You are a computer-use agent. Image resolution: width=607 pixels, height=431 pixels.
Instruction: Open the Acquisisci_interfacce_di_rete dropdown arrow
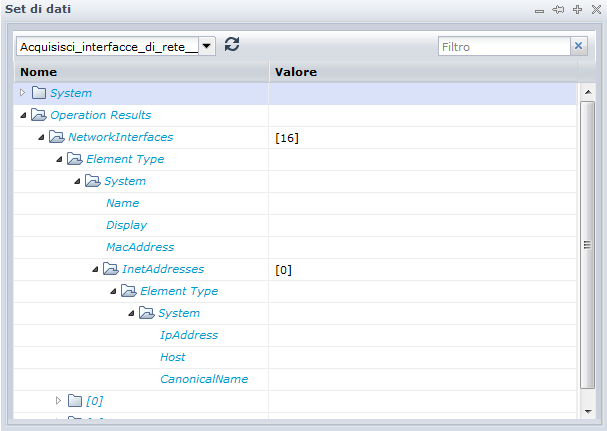[x=207, y=46]
